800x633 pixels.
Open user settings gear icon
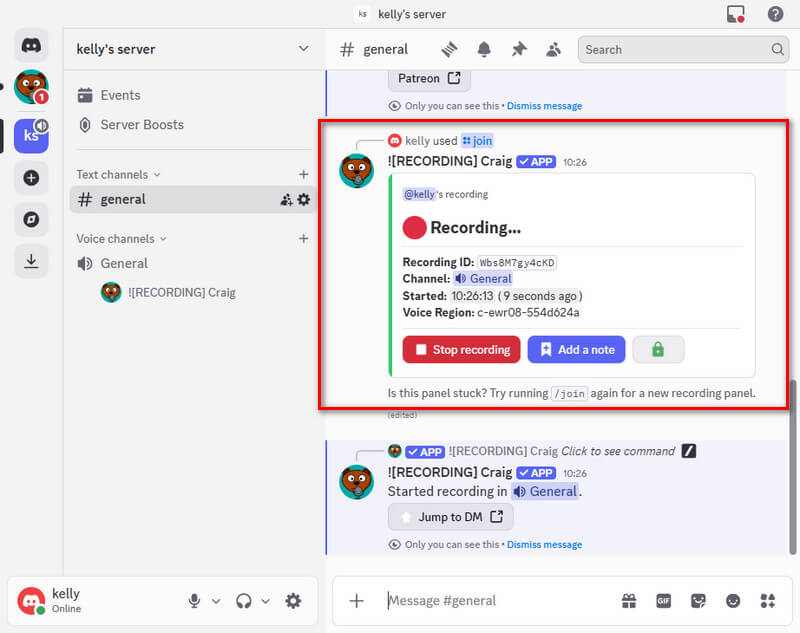point(293,601)
